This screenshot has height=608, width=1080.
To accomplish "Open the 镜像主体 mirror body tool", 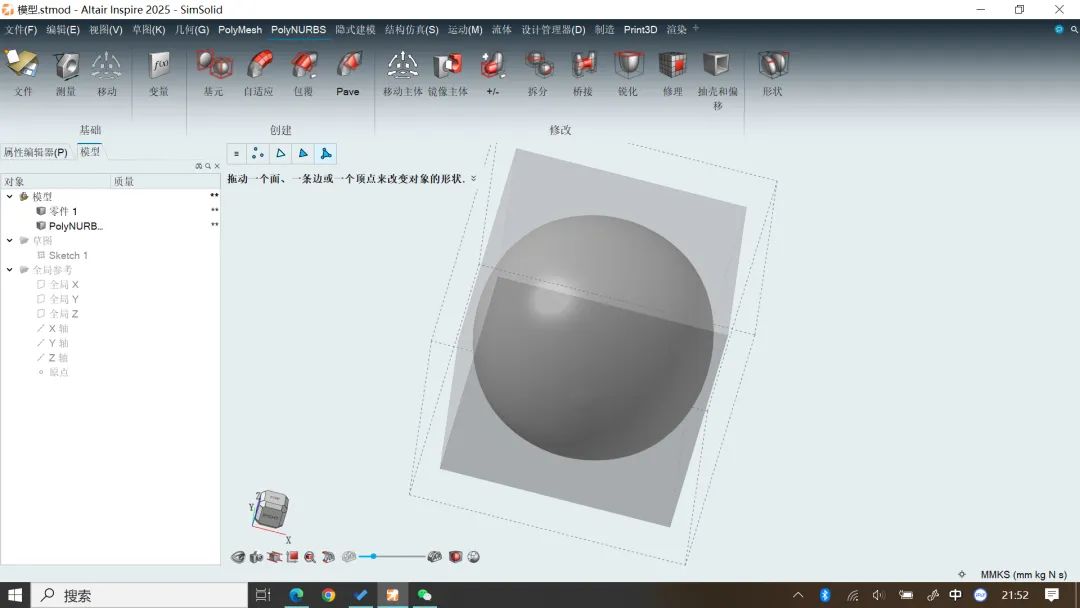I will tap(447, 68).
